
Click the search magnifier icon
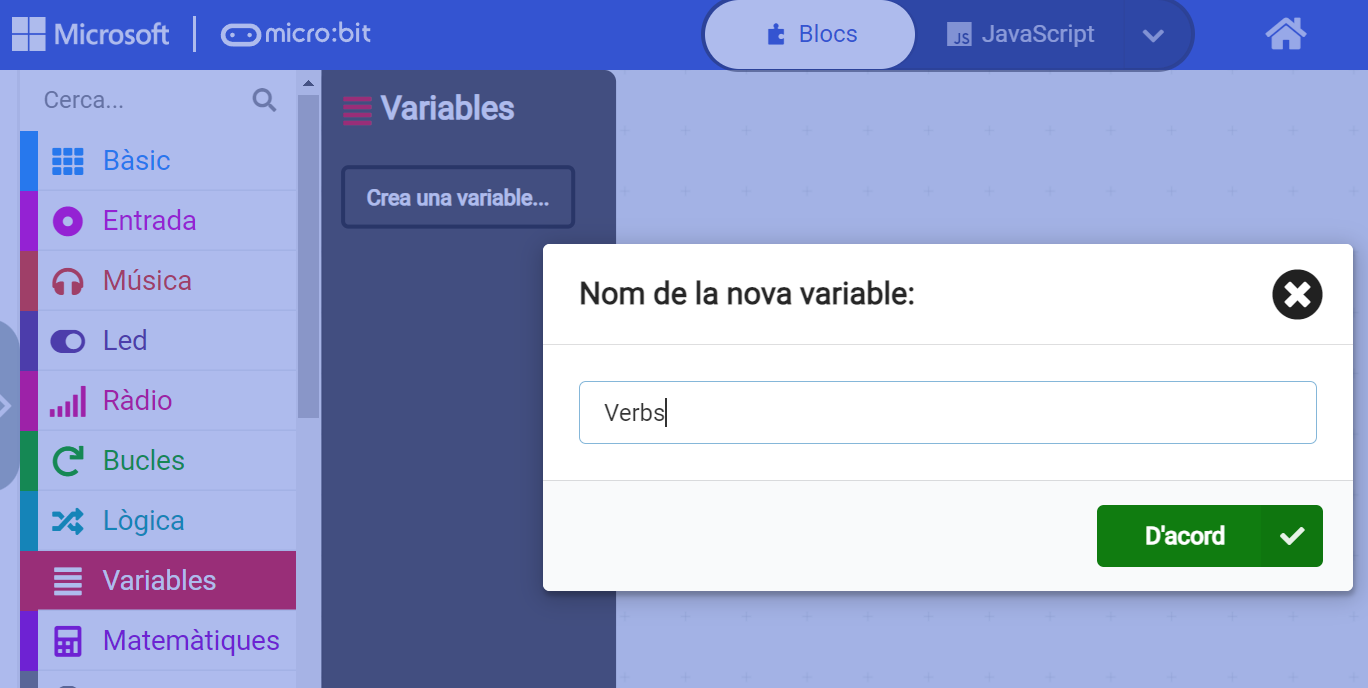tap(264, 100)
